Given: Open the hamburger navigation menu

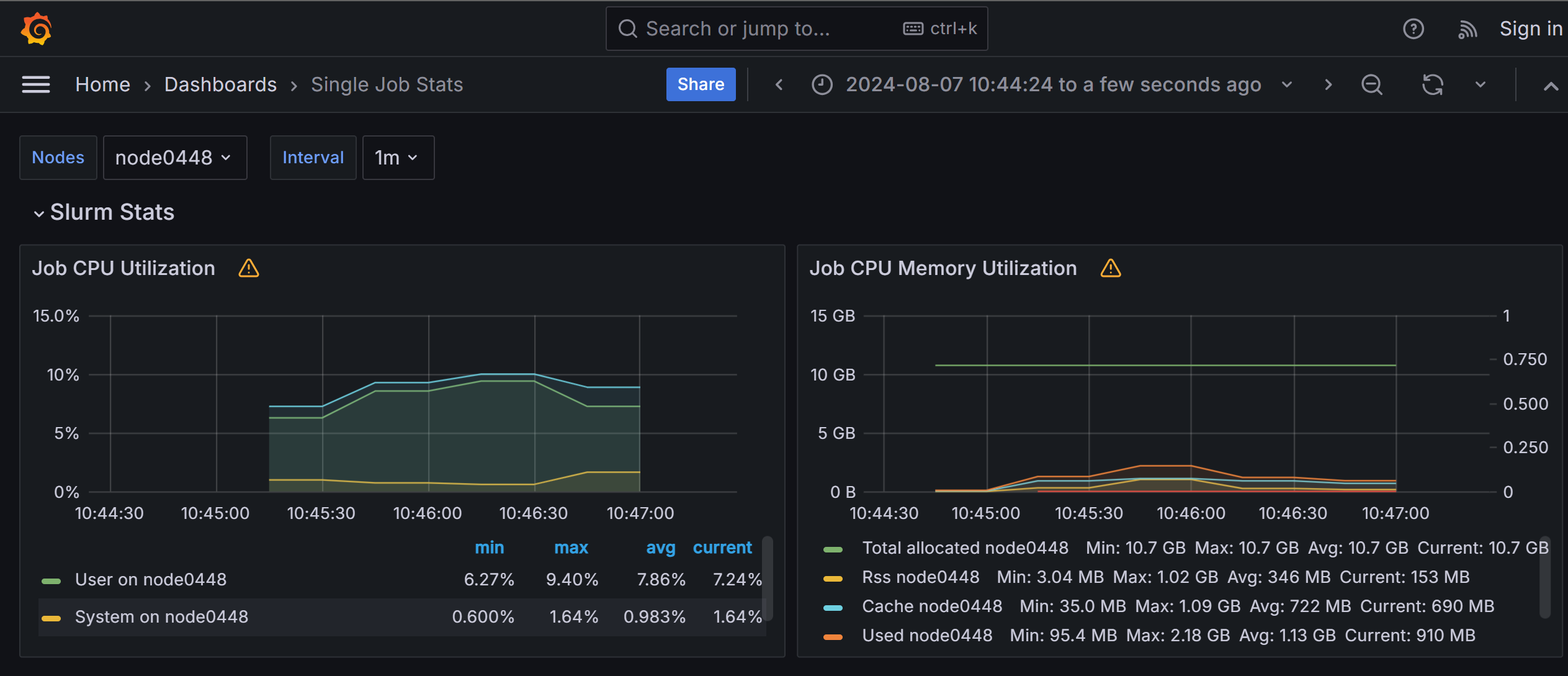Looking at the screenshot, I should [x=36, y=84].
